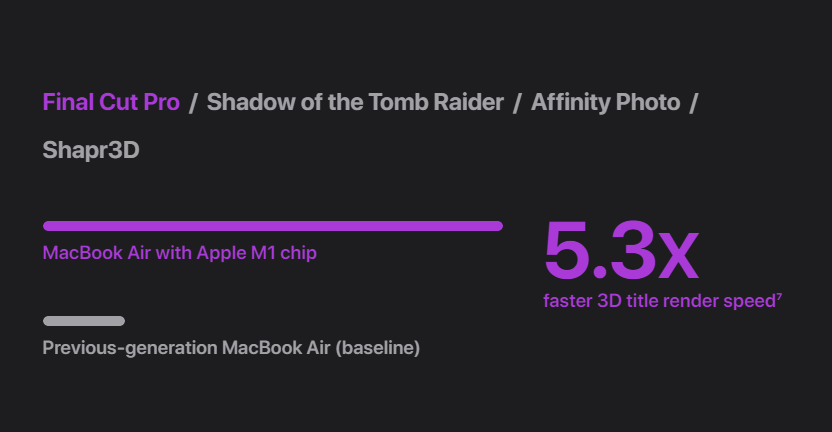
Task: Open footnote 7 superscript link
Action: click(779, 296)
